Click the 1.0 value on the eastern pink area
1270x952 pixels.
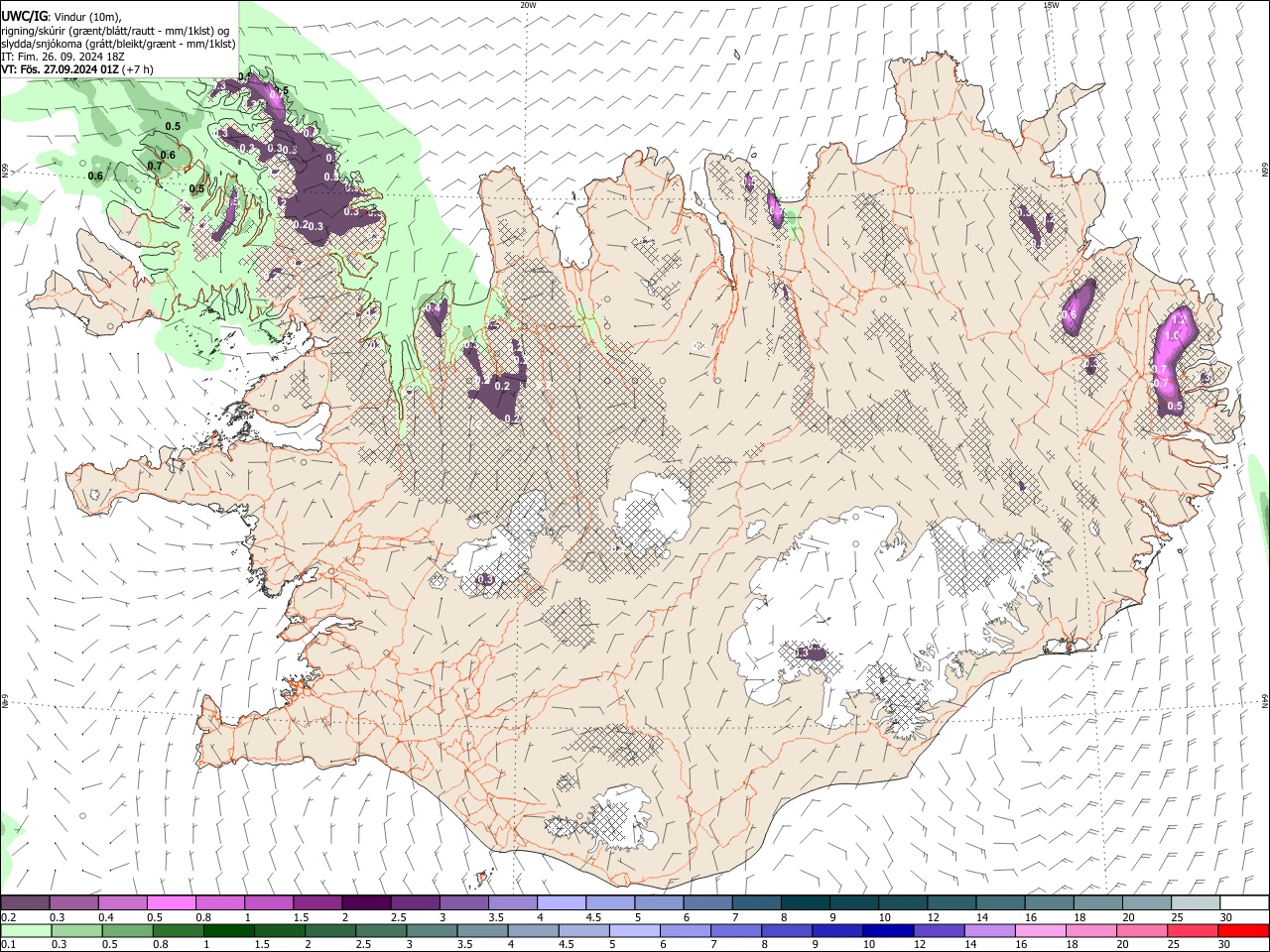1171,336
